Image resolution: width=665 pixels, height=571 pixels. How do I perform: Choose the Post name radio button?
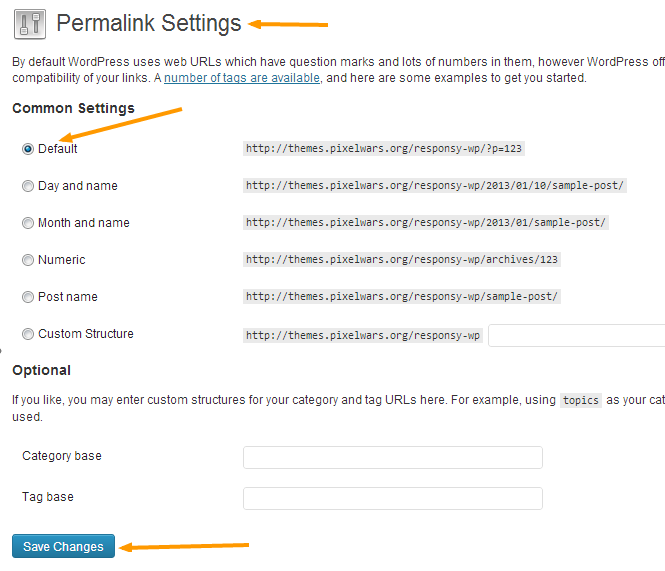[28, 297]
